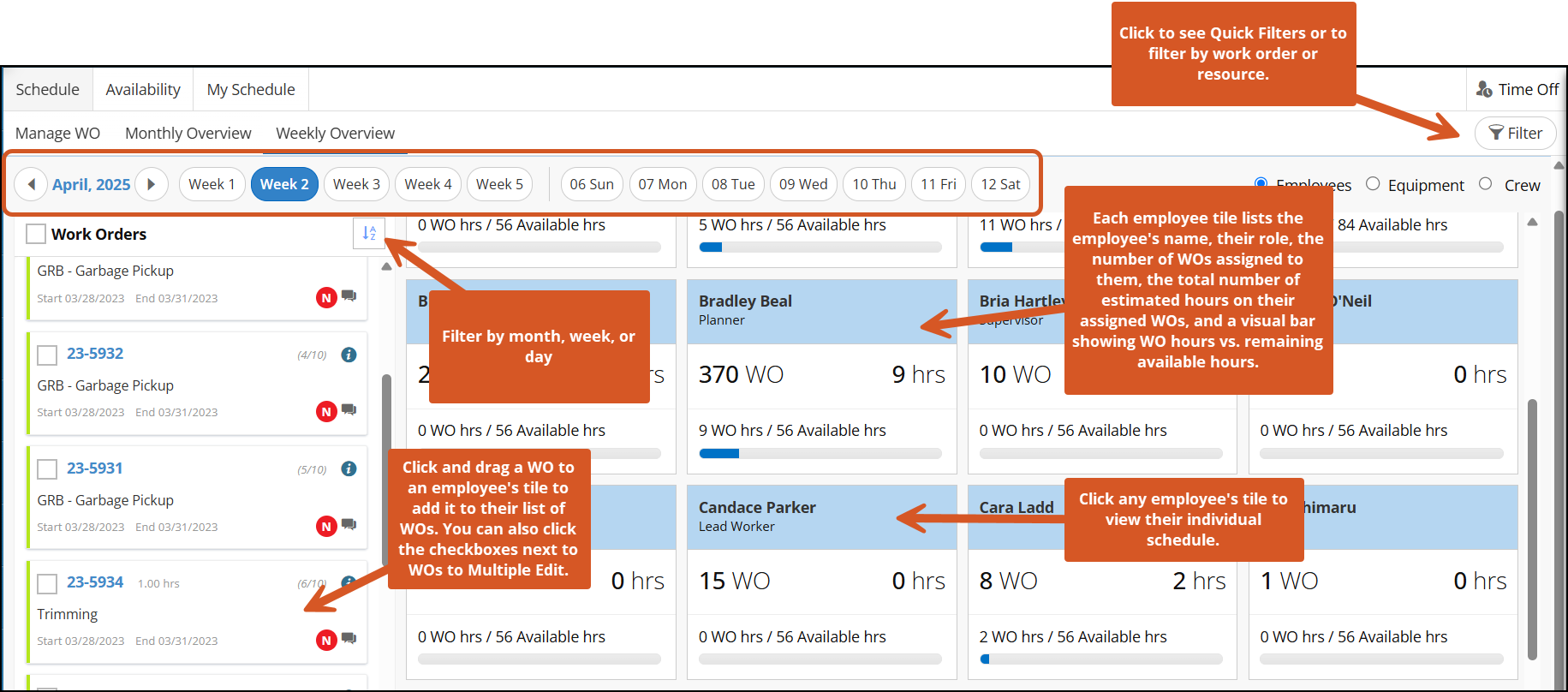
Task: Open the Filter dropdown button
Action: [x=1515, y=133]
